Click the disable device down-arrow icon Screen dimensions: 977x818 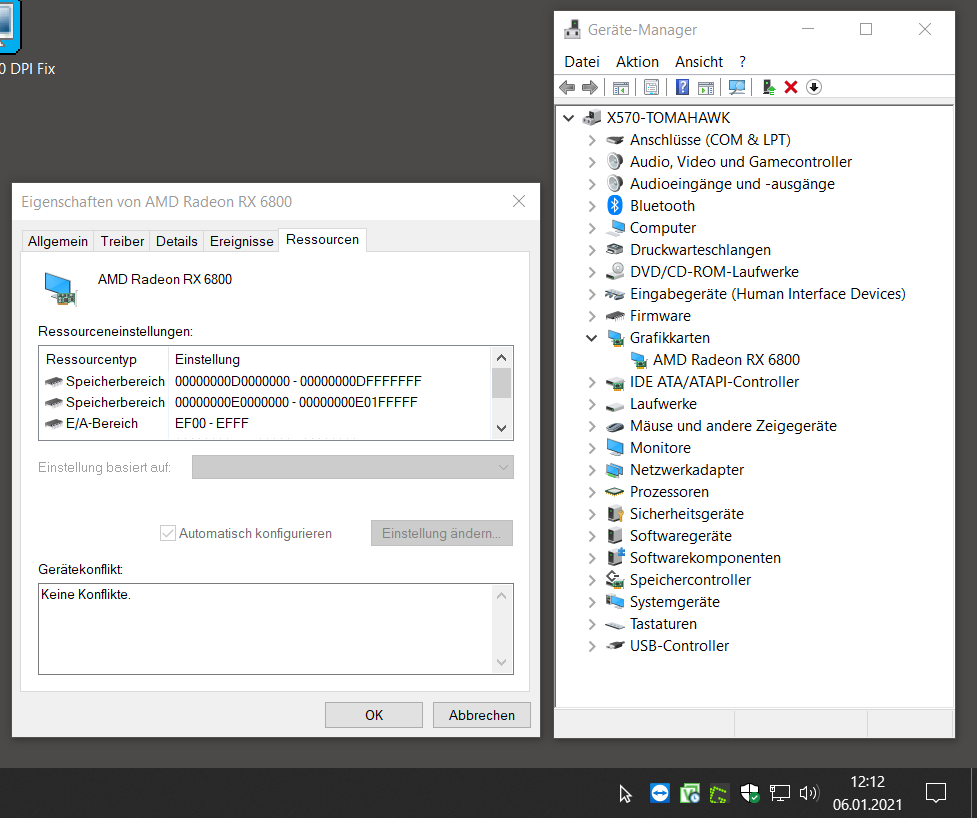coord(814,87)
